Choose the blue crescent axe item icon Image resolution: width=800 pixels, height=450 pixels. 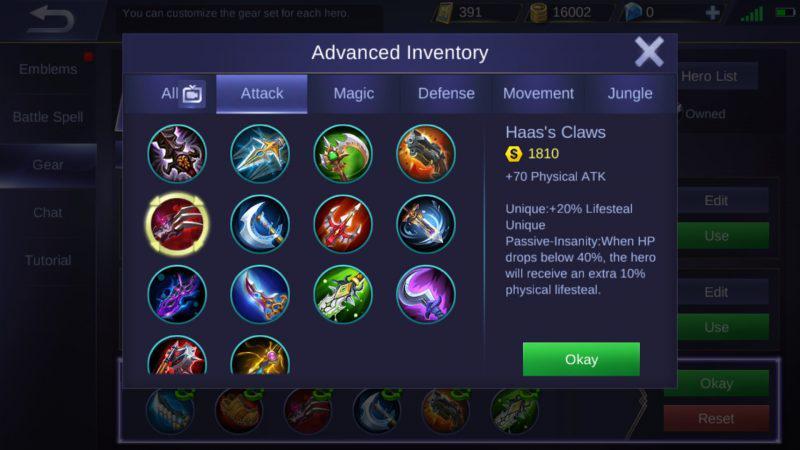(260, 224)
